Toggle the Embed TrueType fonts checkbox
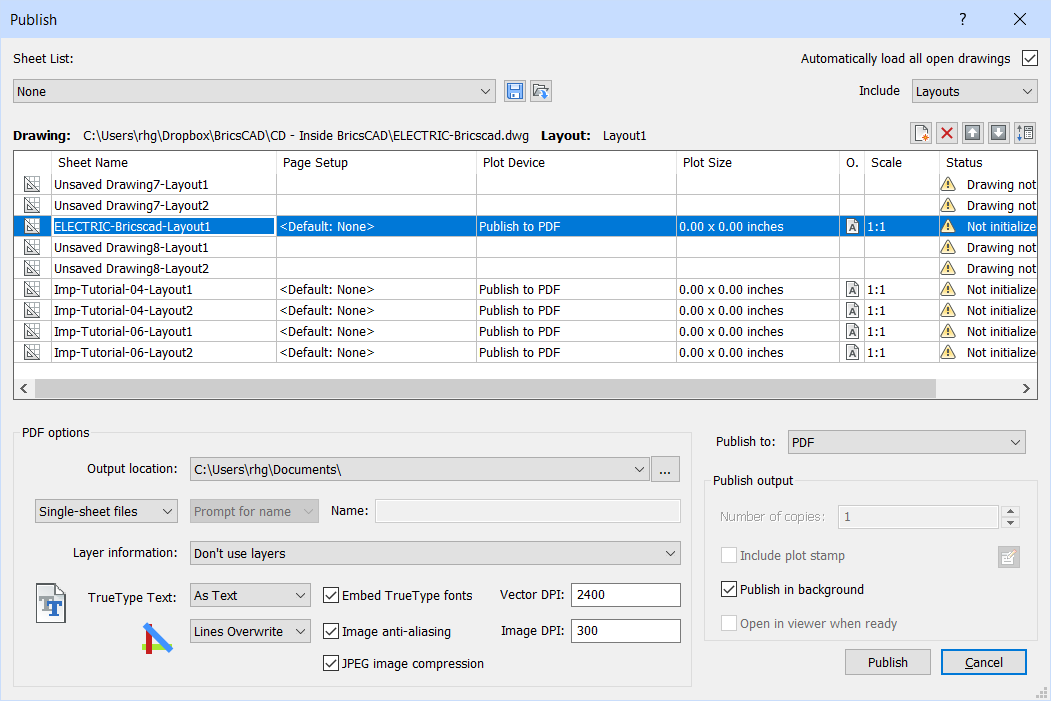Screen dimensions: 1051x701 coord(330,595)
